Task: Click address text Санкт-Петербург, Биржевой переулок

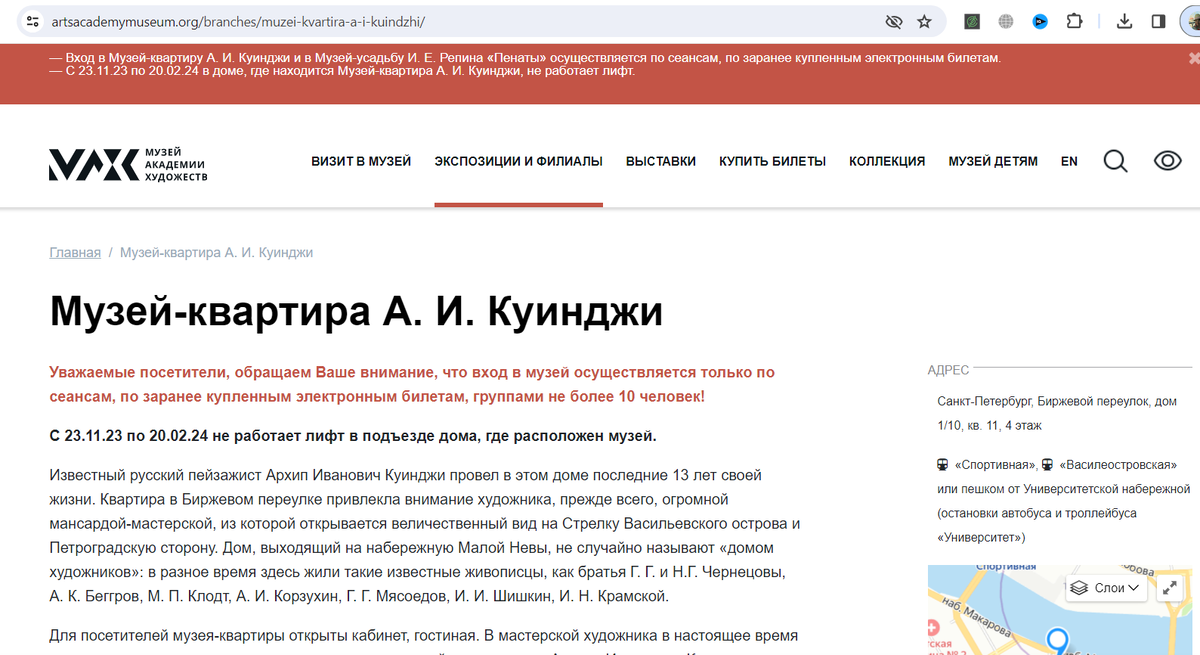Action: [1058, 413]
